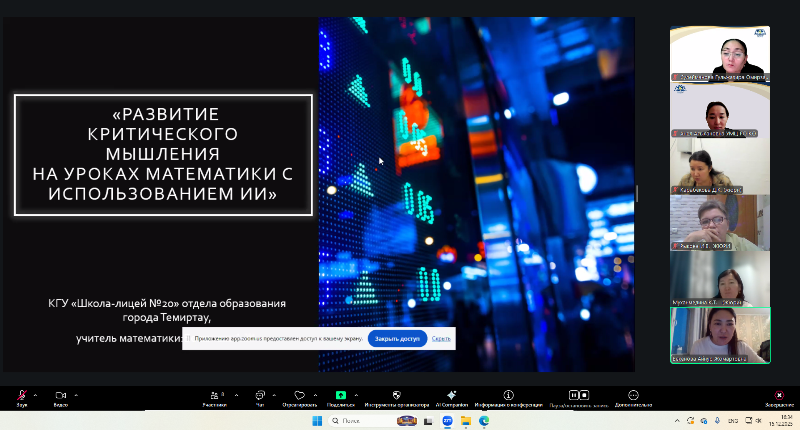
Task: Select the top participant video thumbnail
Action: (x=719, y=53)
